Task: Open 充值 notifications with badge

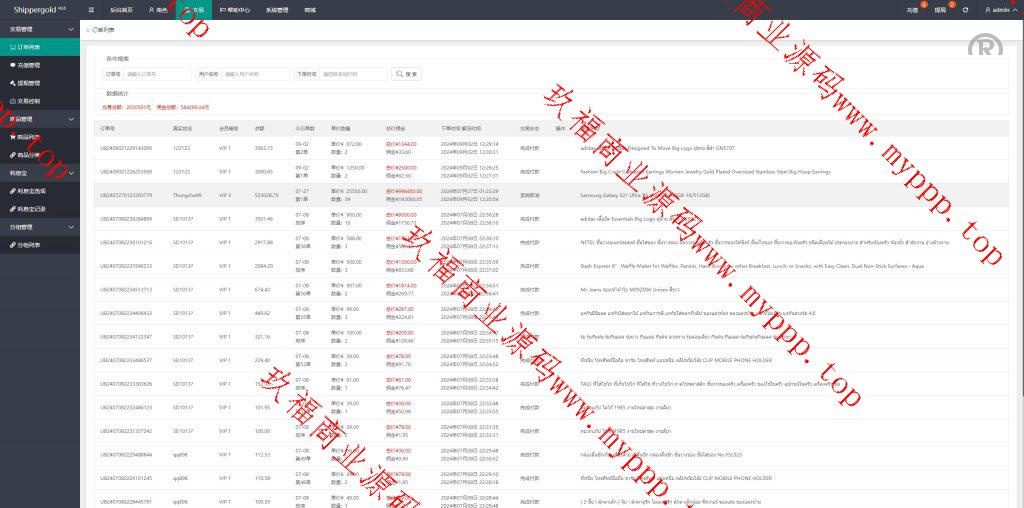Action: coord(912,9)
